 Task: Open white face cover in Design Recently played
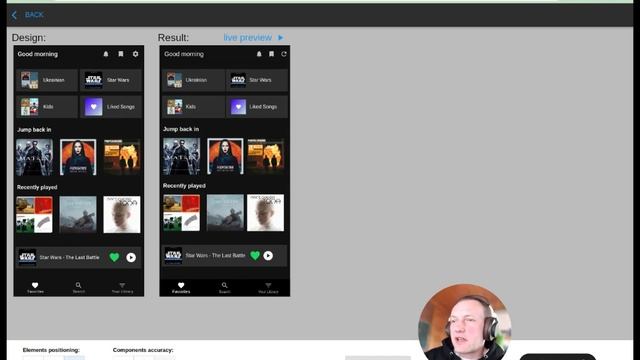(x=122, y=215)
